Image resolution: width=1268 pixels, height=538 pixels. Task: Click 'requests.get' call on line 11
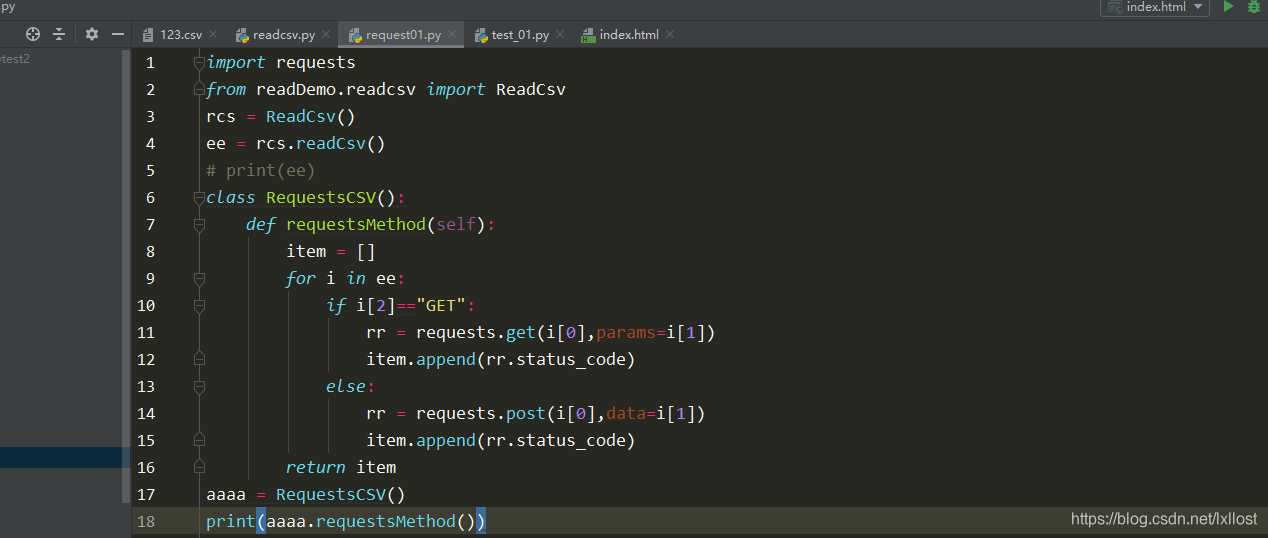click(476, 333)
